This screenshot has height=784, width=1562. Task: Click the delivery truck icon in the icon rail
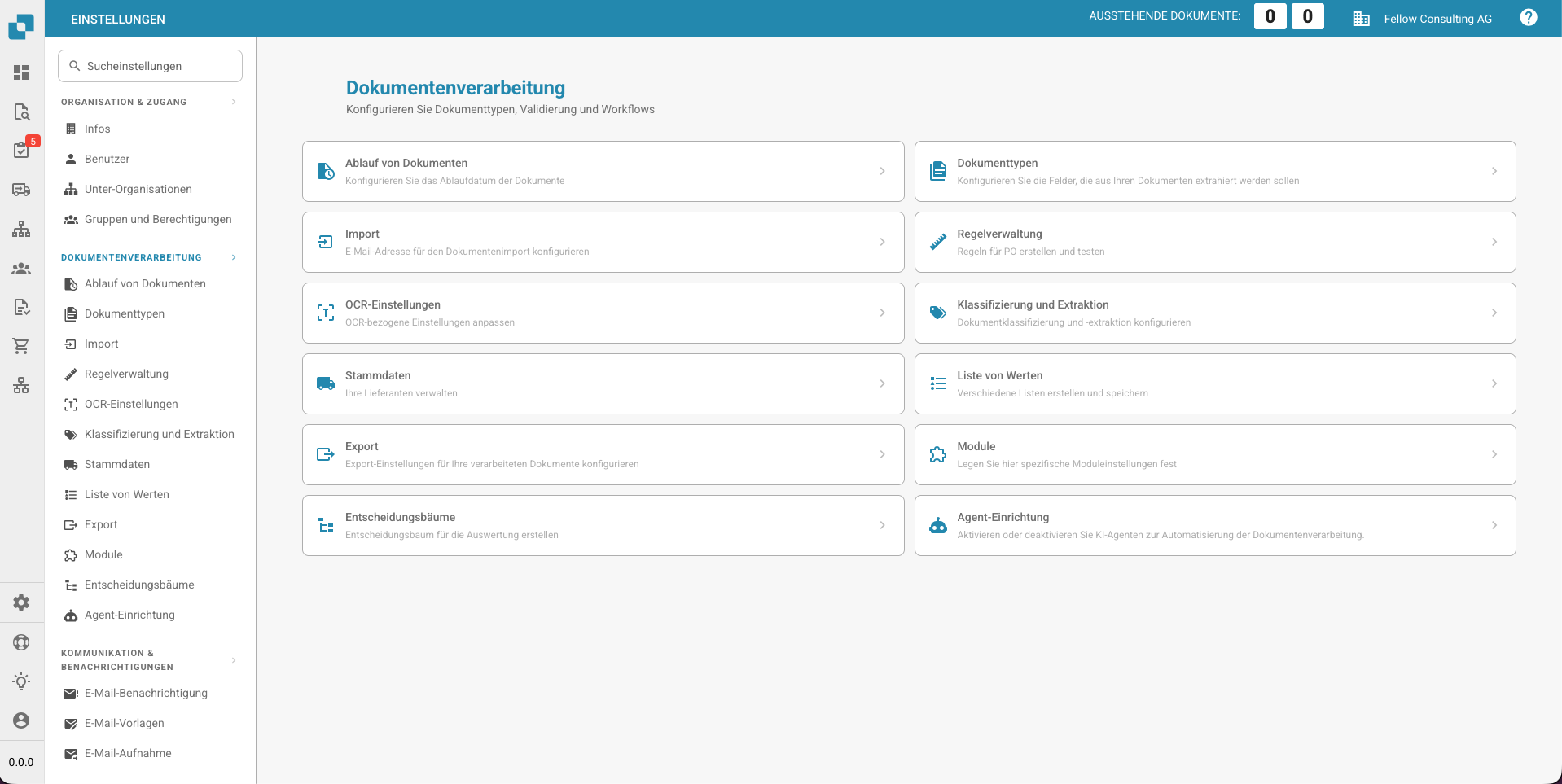[x=22, y=190]
